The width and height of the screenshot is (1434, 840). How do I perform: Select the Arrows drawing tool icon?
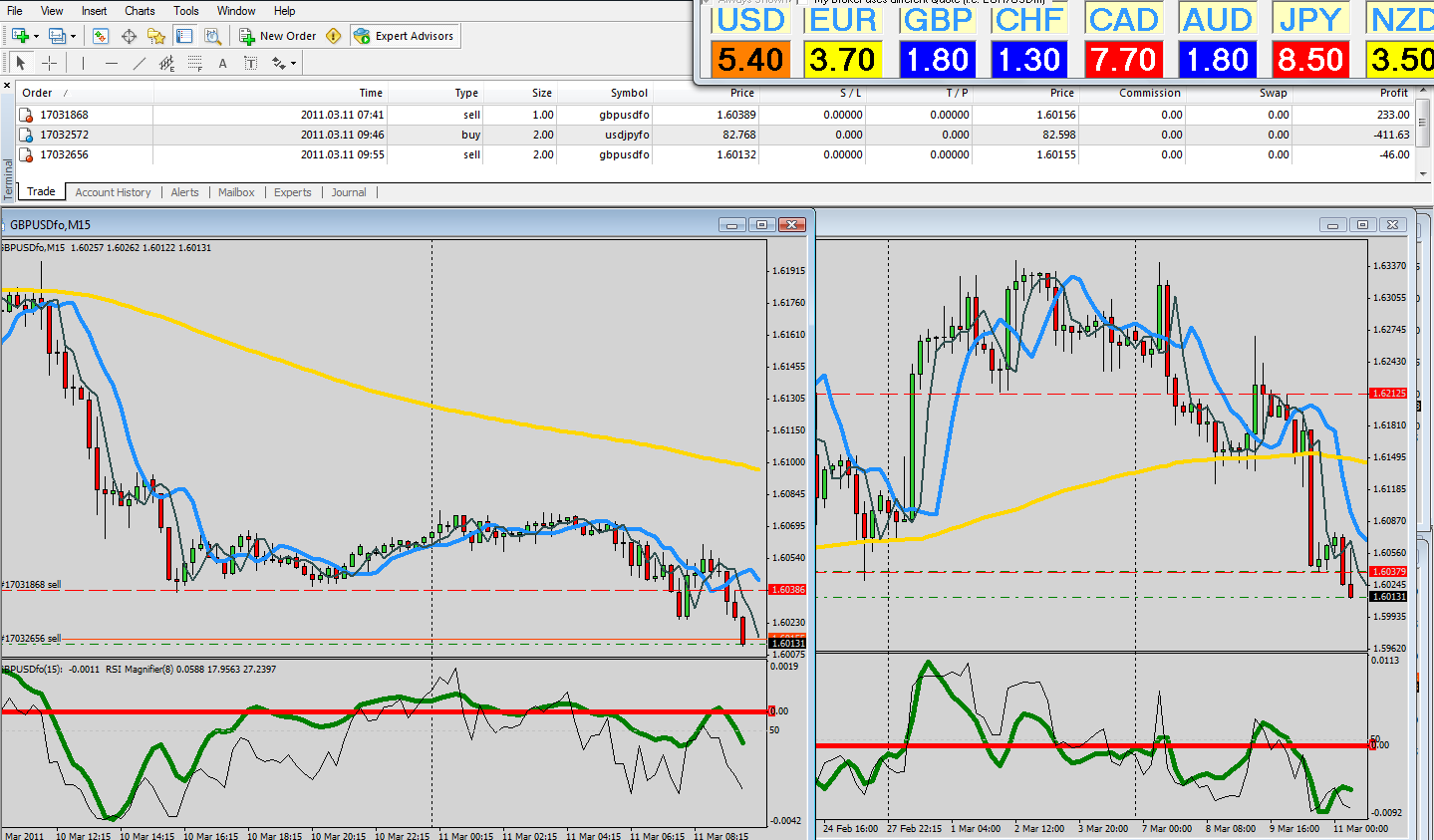click(x=278, y=63)
